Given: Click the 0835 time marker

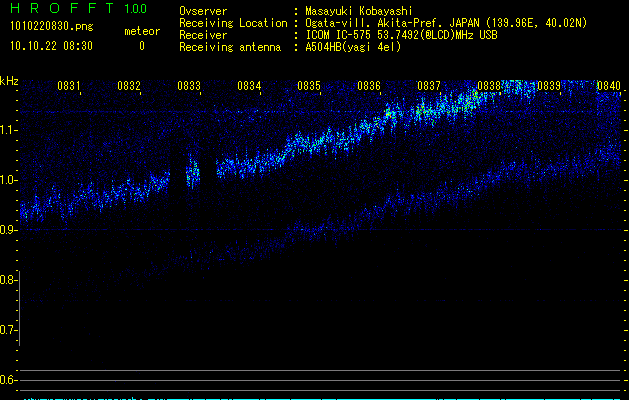Looking at the screenshot, I should 309,86.
